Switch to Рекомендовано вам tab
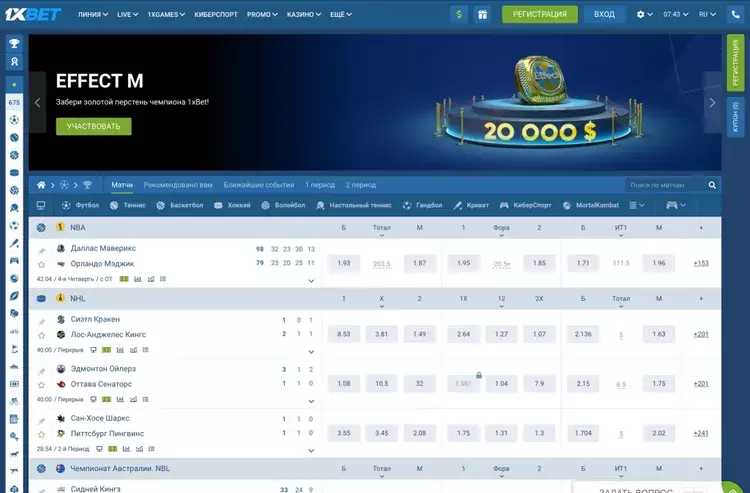Image resolution: width=750 pixels, height=493 pixels. (178, 185)
